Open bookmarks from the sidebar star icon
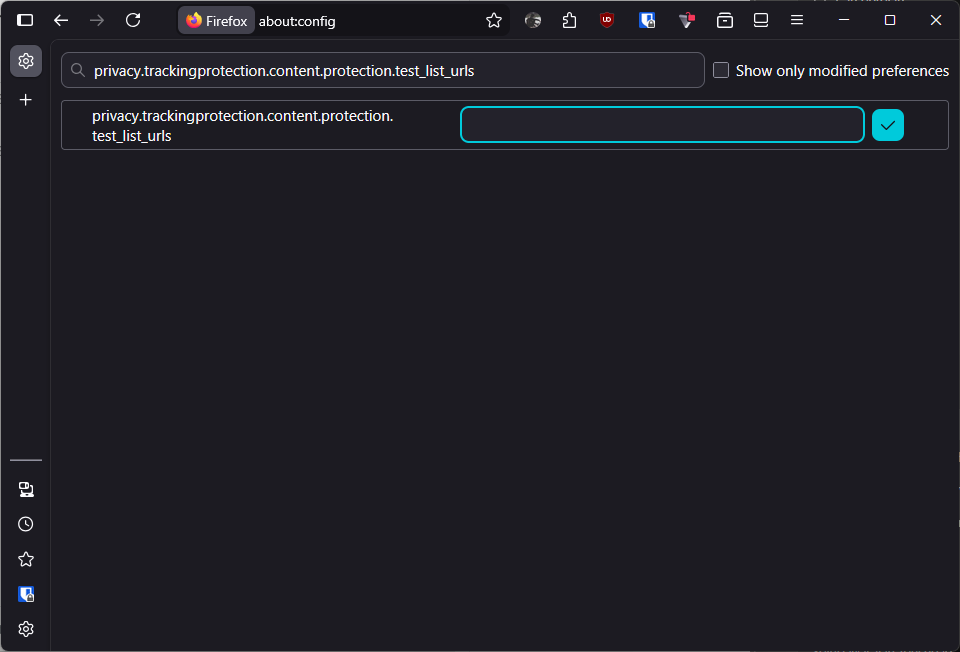 point(26,559)
